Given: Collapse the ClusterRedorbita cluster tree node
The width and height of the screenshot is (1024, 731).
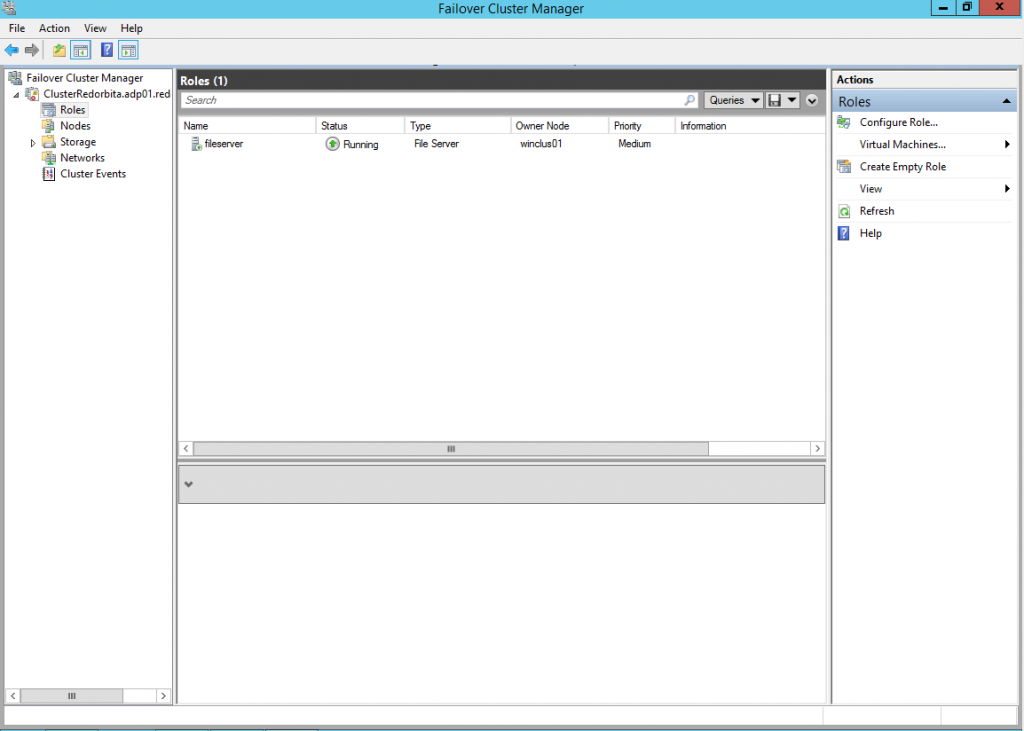Looking at the screenshot, I should [x=17, y=94].
